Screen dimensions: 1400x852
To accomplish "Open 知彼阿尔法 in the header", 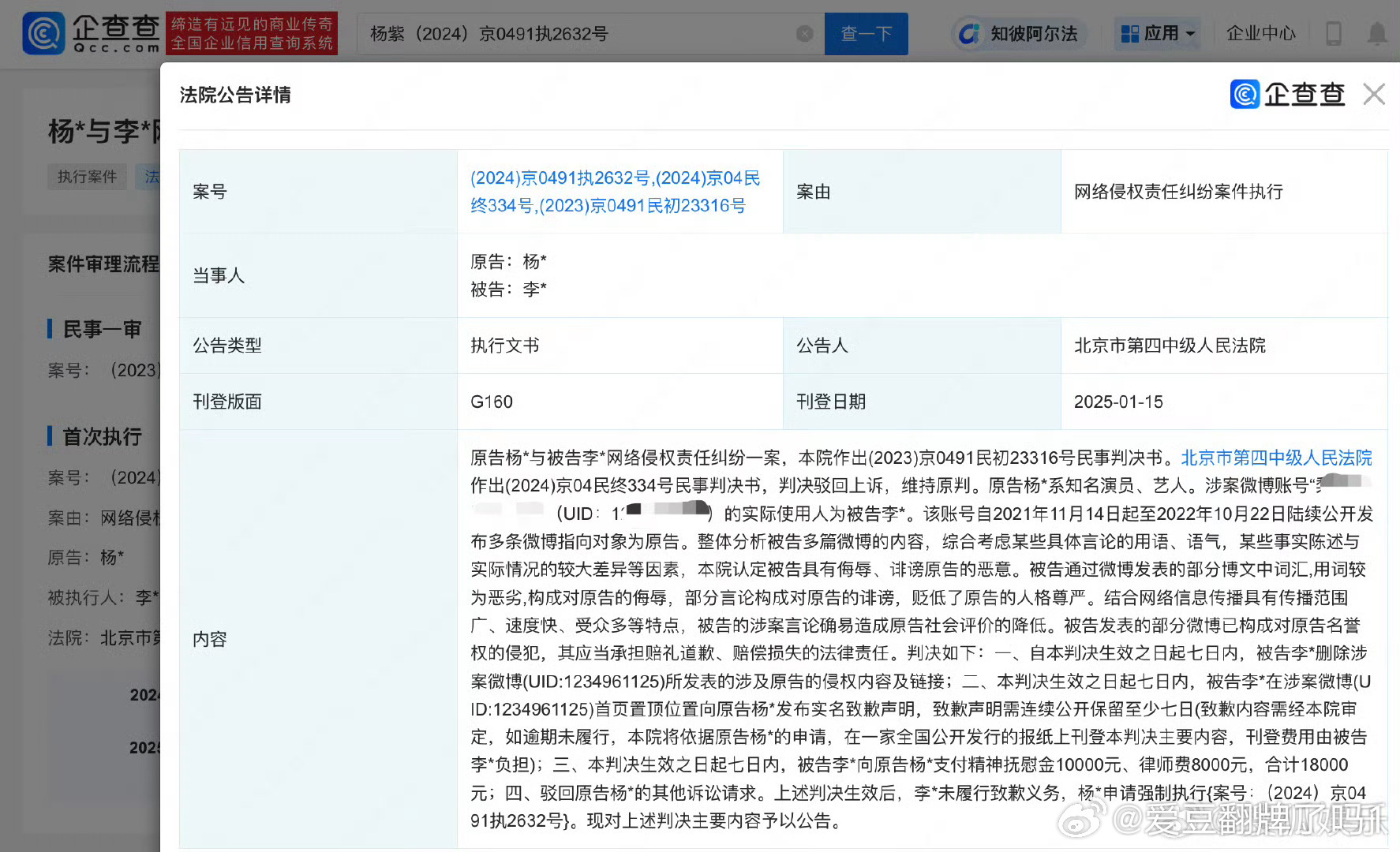I will click(1019, 34).
